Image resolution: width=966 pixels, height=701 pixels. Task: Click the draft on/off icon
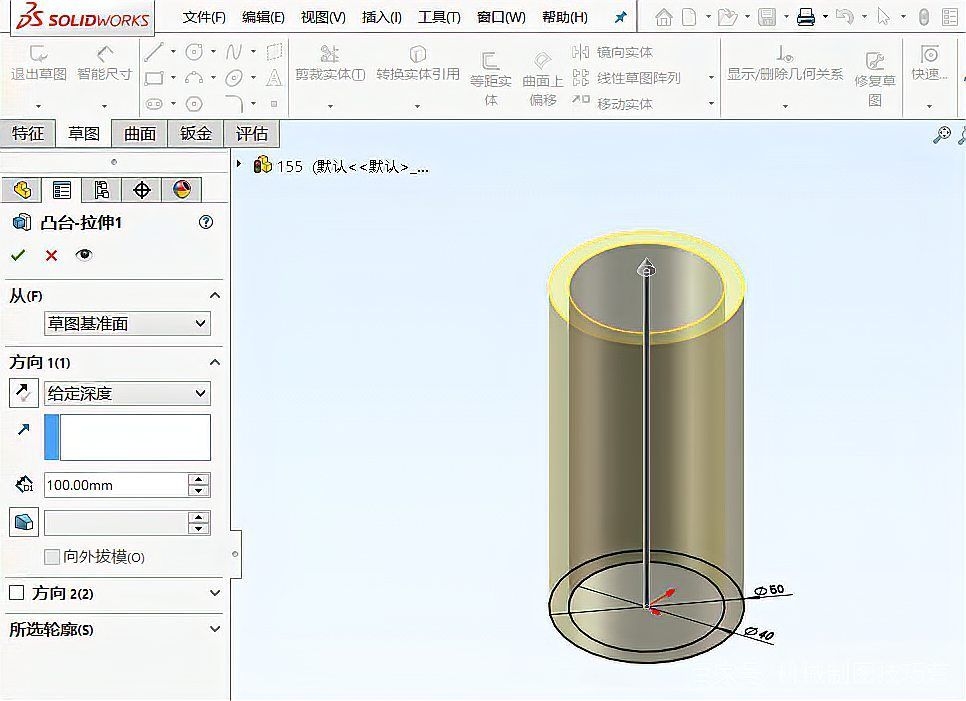click(x=23, y=522)
